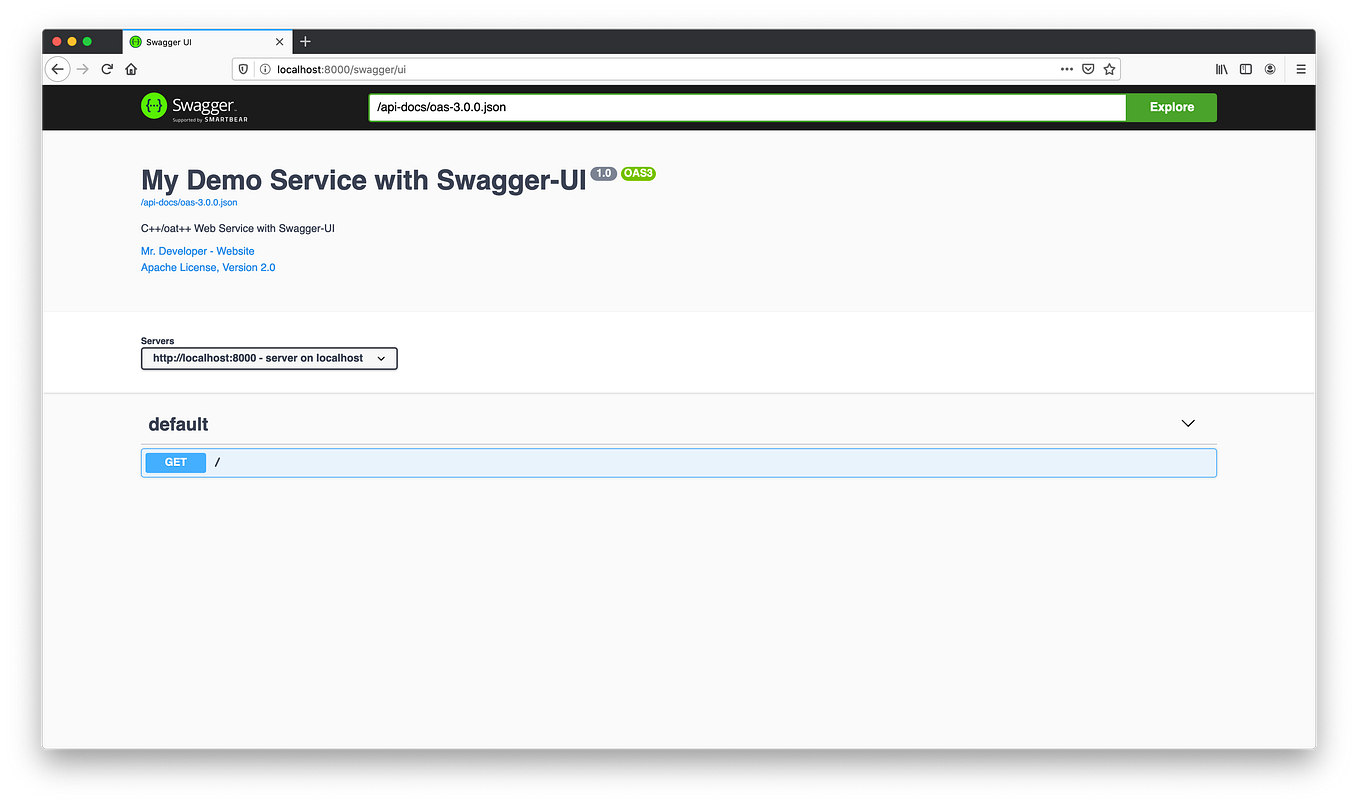Open the servers dropdown for localhost:8000
Image resolution: width=1358 pixels, height=805 pixels.
click(268, 358)
